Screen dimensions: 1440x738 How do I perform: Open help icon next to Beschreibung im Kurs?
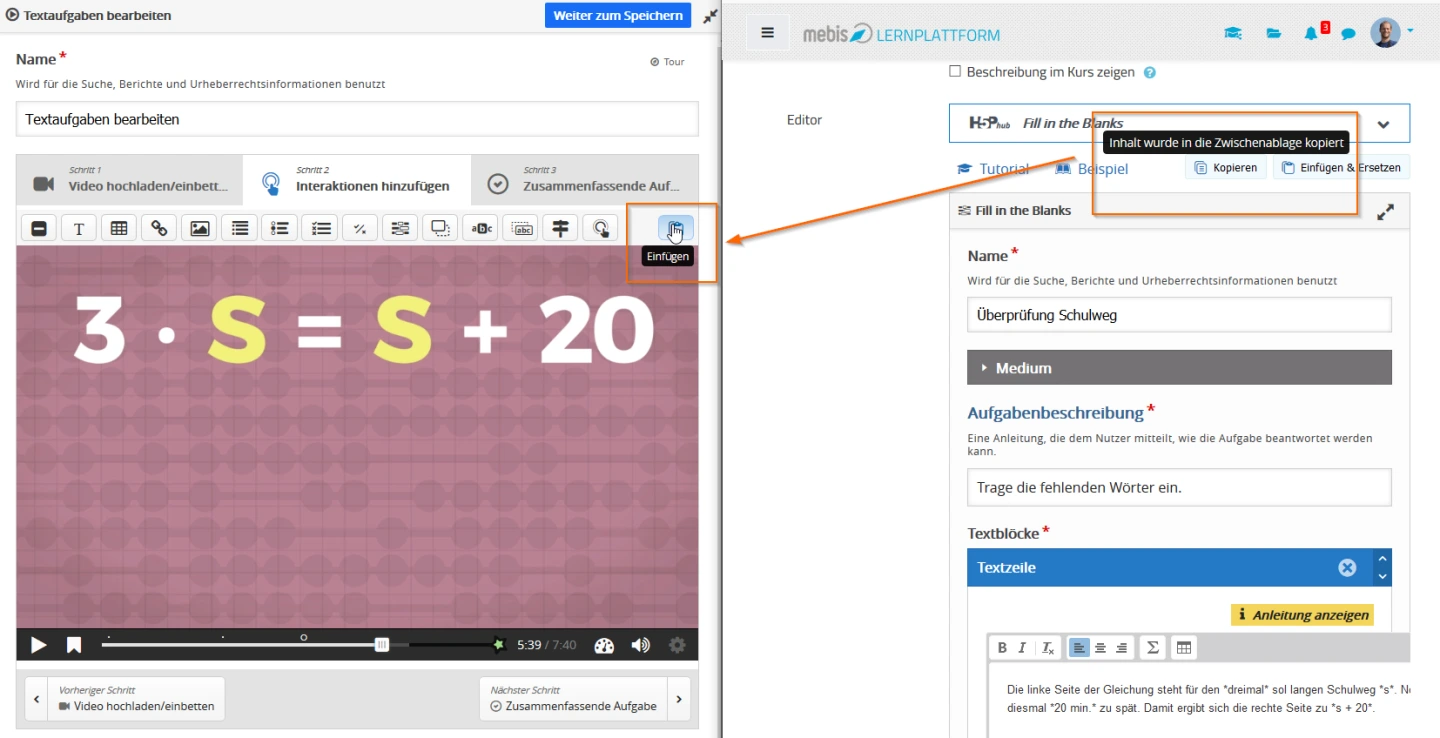(x=1150, y=72)
